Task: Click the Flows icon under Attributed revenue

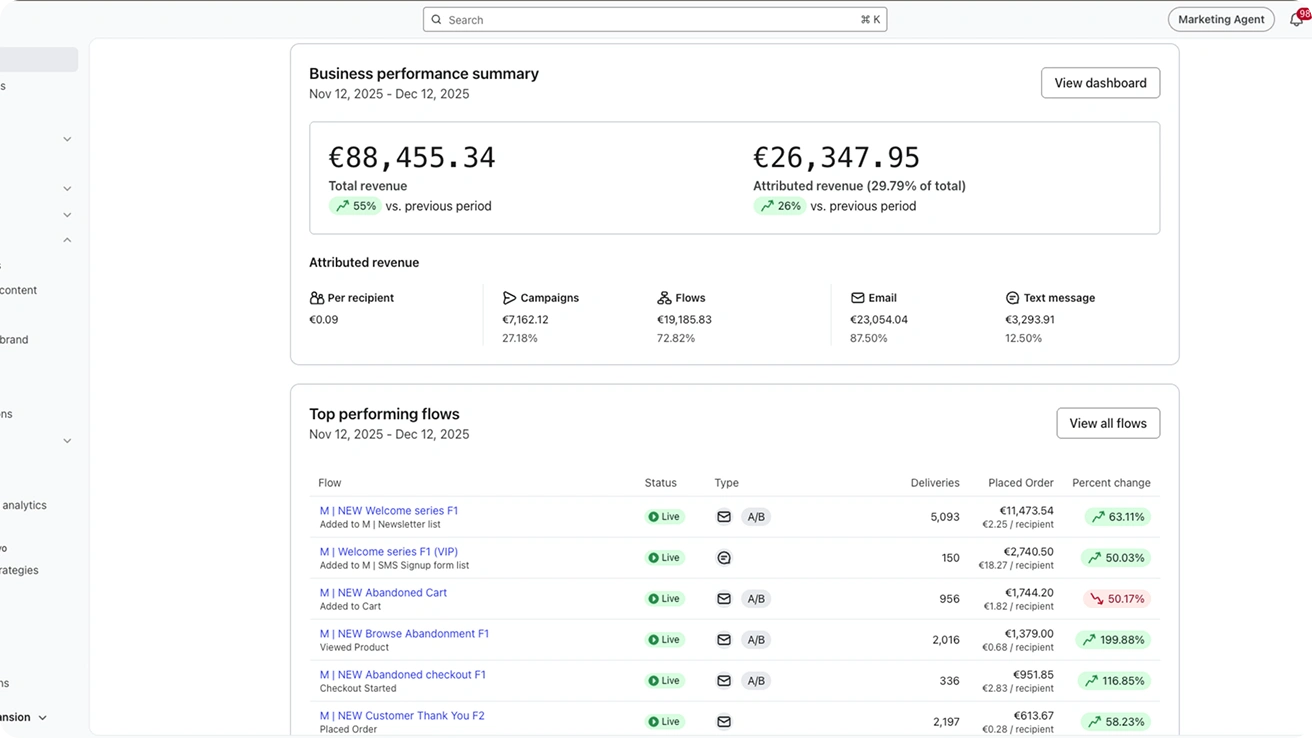Action: (x=664, y=298)
